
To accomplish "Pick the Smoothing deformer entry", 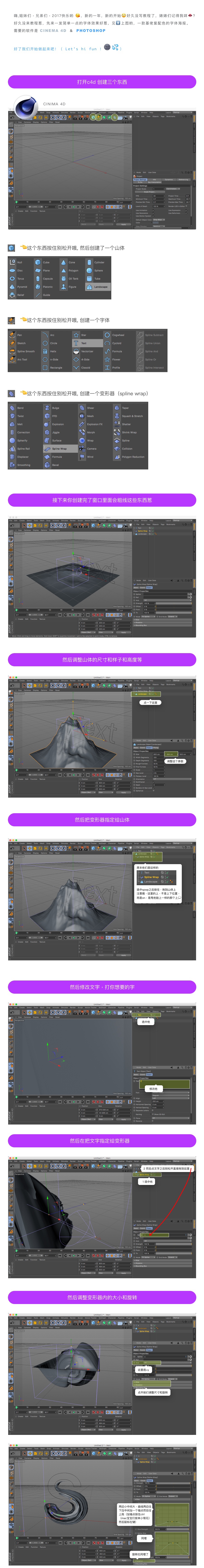I will tap(24, 465).
